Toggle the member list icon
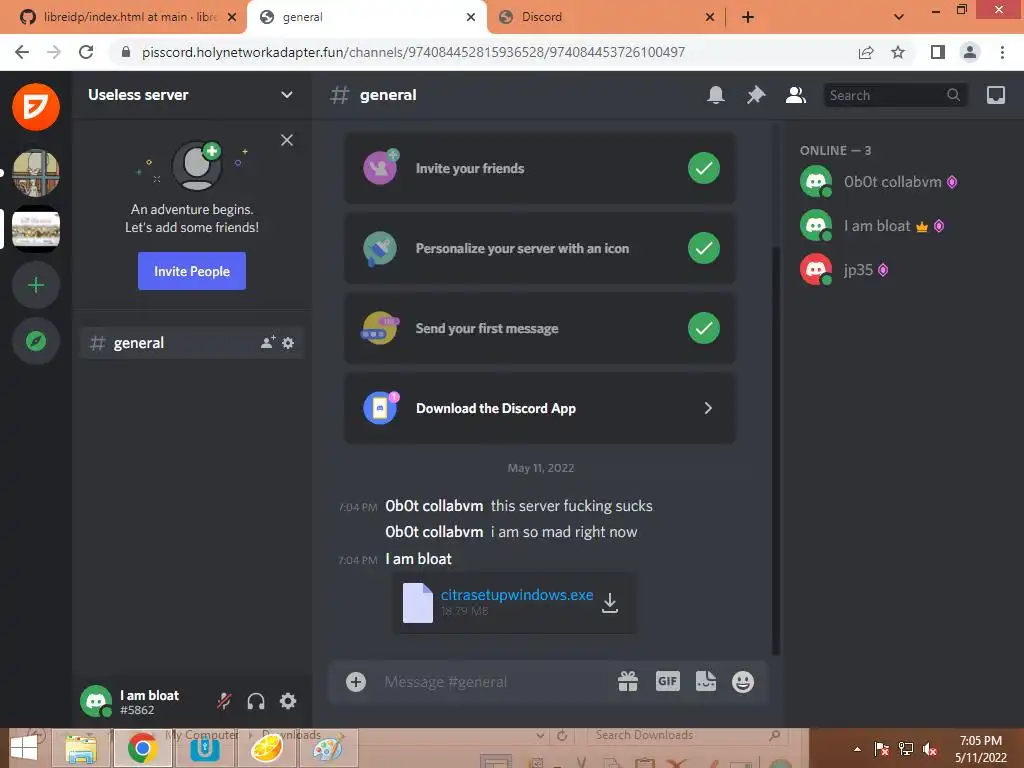Image resolution: width=1024 pixels, height=768 pixels. tap(795, 95)
